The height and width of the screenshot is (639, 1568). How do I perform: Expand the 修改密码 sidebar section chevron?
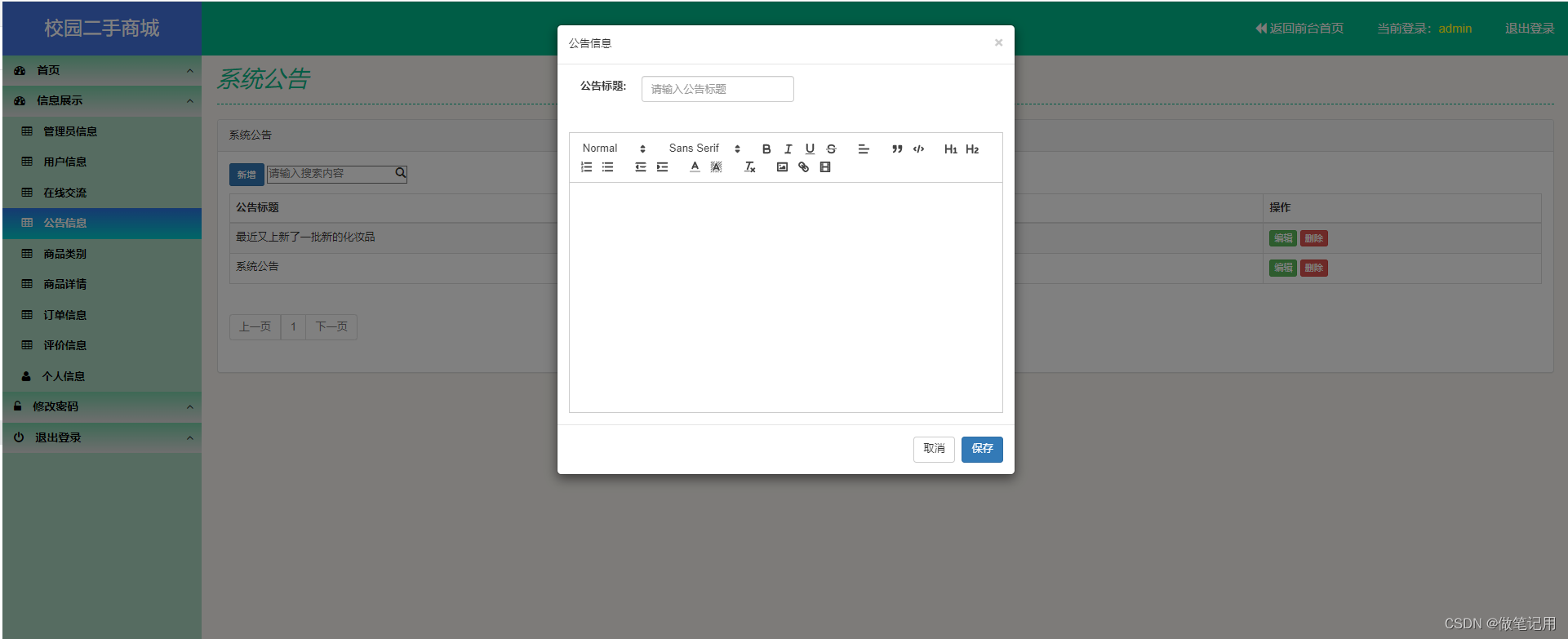(189, 407)
